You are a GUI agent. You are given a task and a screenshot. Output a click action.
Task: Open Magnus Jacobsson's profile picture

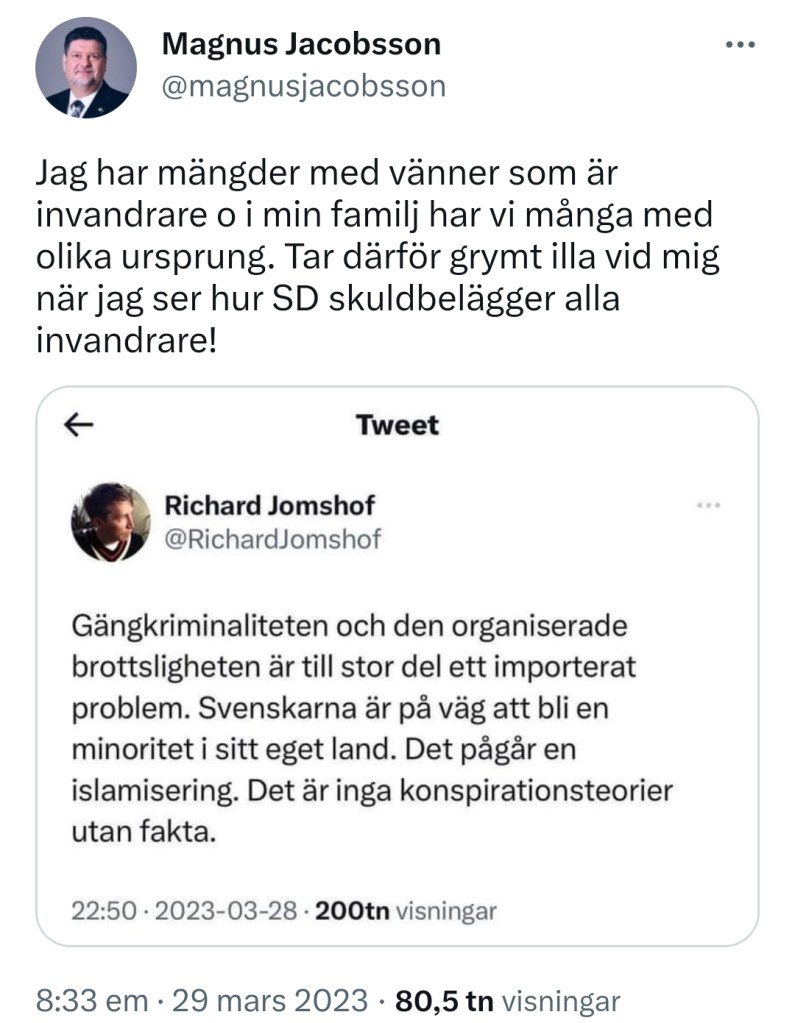click(86, 68)
